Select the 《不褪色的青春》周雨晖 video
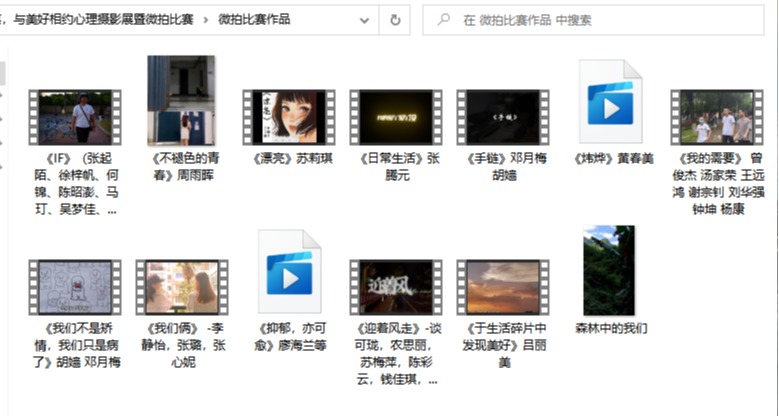 point(181,101)
